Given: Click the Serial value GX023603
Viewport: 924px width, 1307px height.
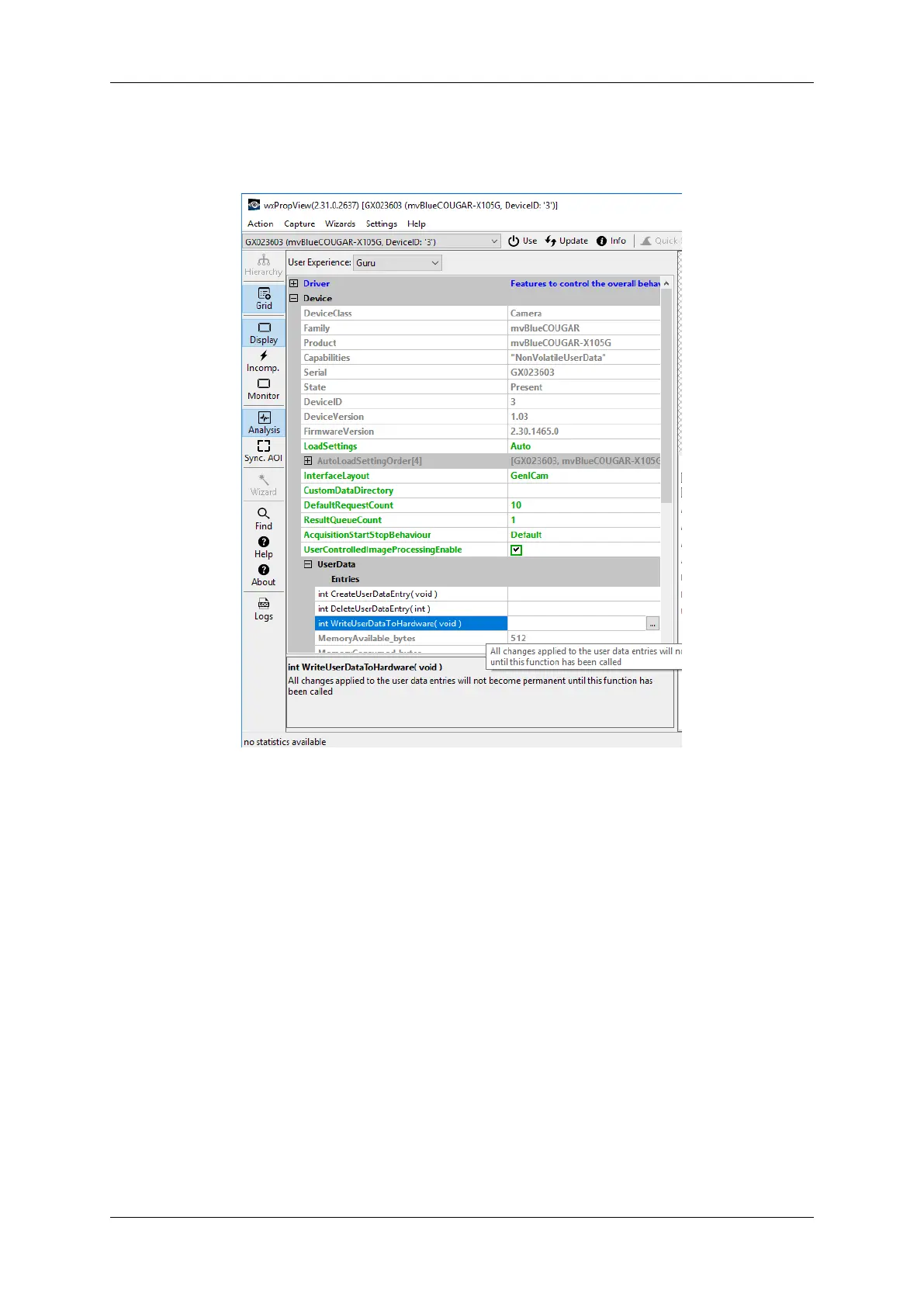Looking at the screenshot, I should click(x=532, y=373).
